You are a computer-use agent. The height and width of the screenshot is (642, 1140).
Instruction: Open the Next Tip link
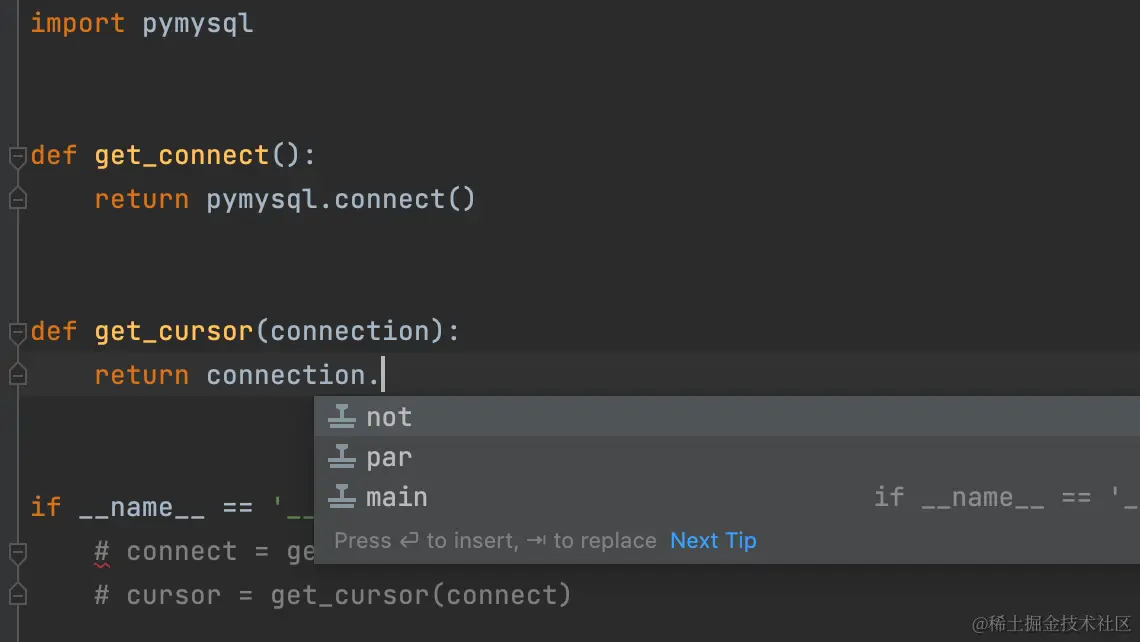713,541
